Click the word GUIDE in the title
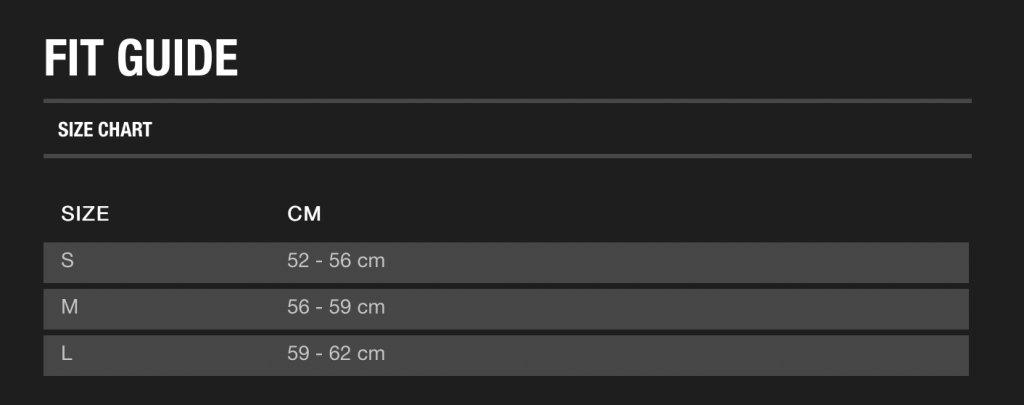The image size is (1024, 405). [x=178, y=58]
